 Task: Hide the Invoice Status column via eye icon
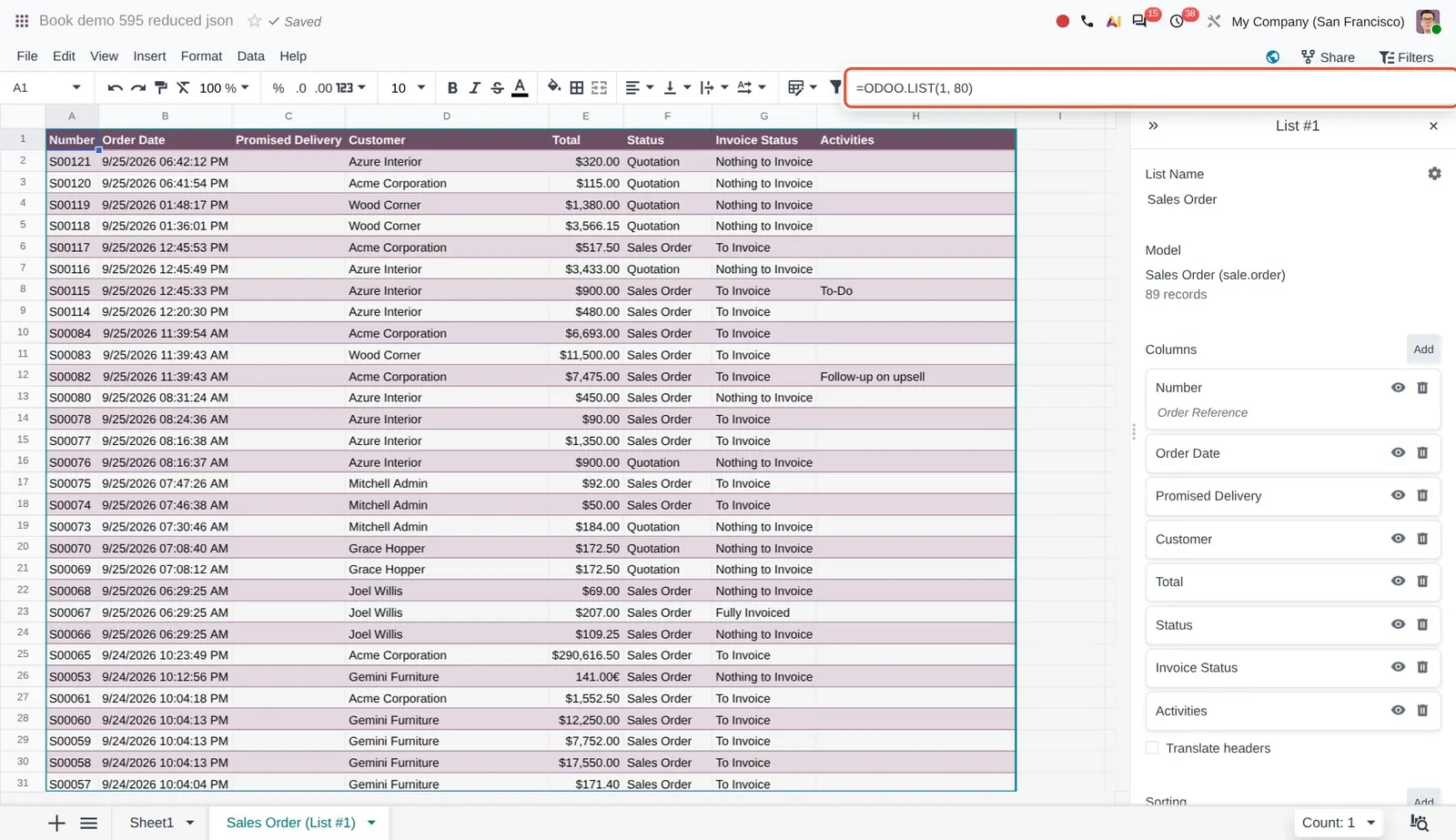[x=1398, y=667]
